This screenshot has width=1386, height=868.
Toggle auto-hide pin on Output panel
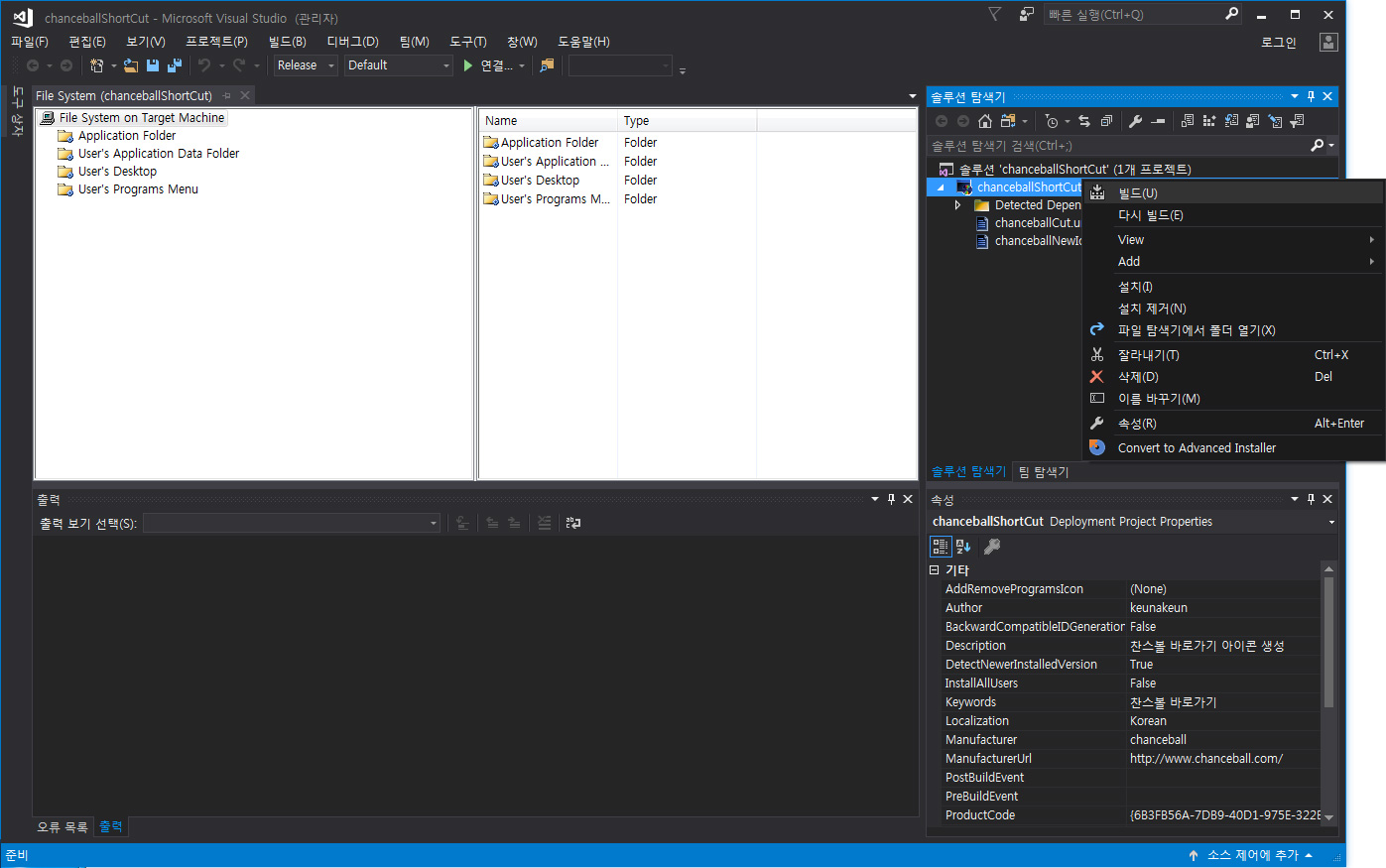891,499
